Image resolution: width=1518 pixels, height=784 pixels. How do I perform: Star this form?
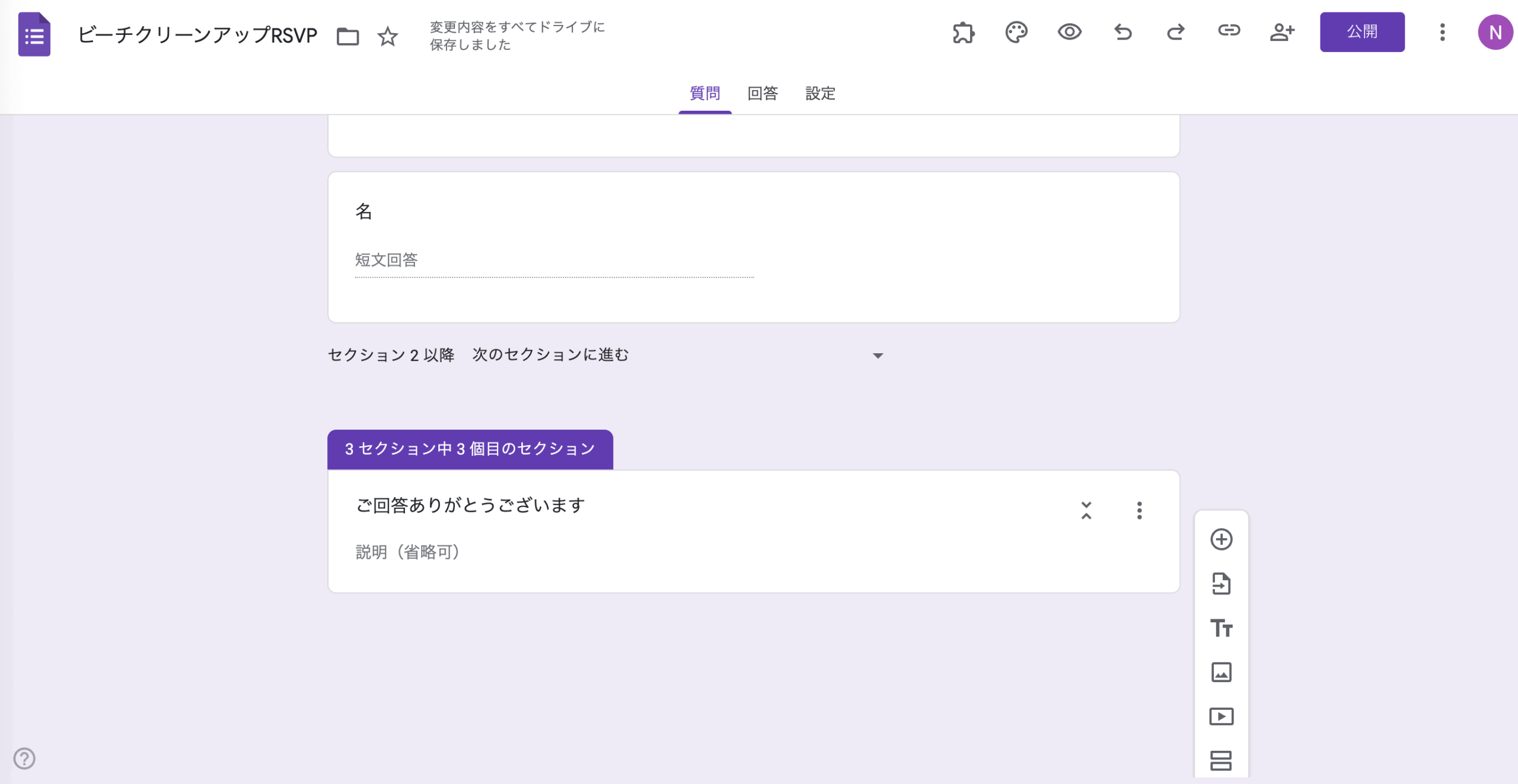(388, 36)
